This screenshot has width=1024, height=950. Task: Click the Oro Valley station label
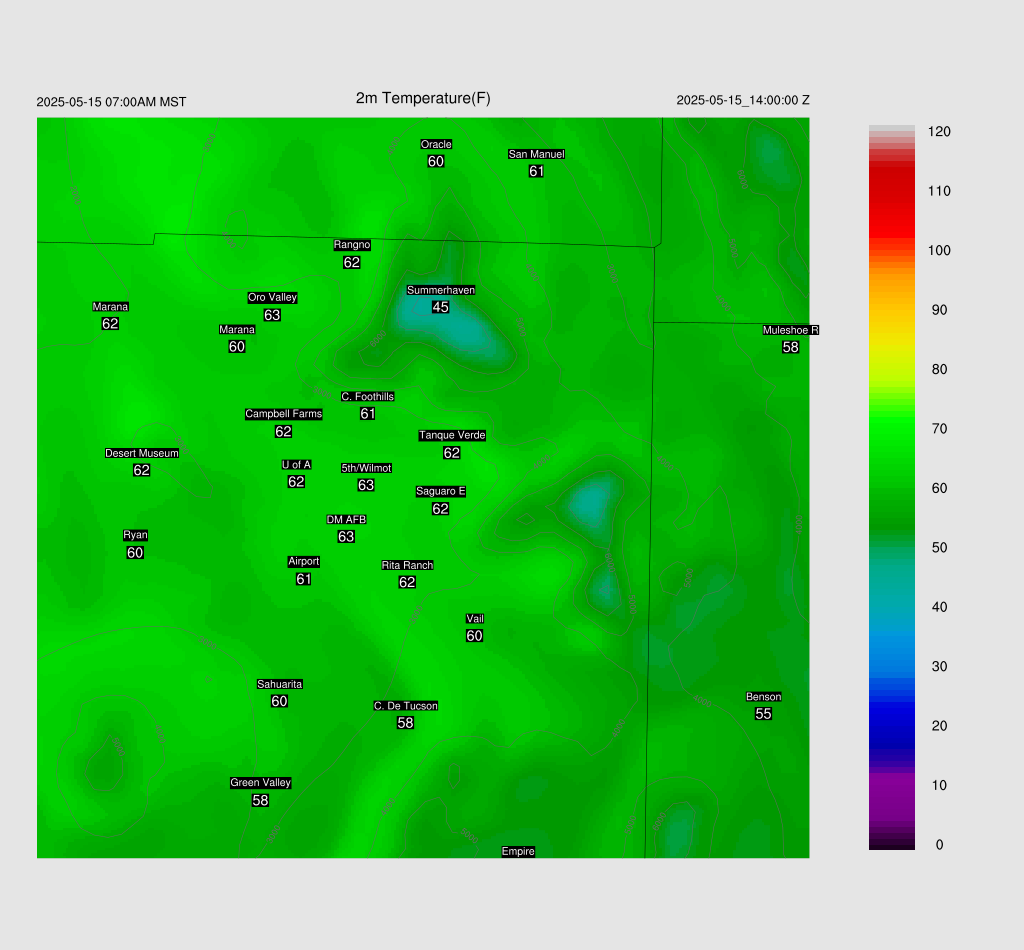[272, 297]
